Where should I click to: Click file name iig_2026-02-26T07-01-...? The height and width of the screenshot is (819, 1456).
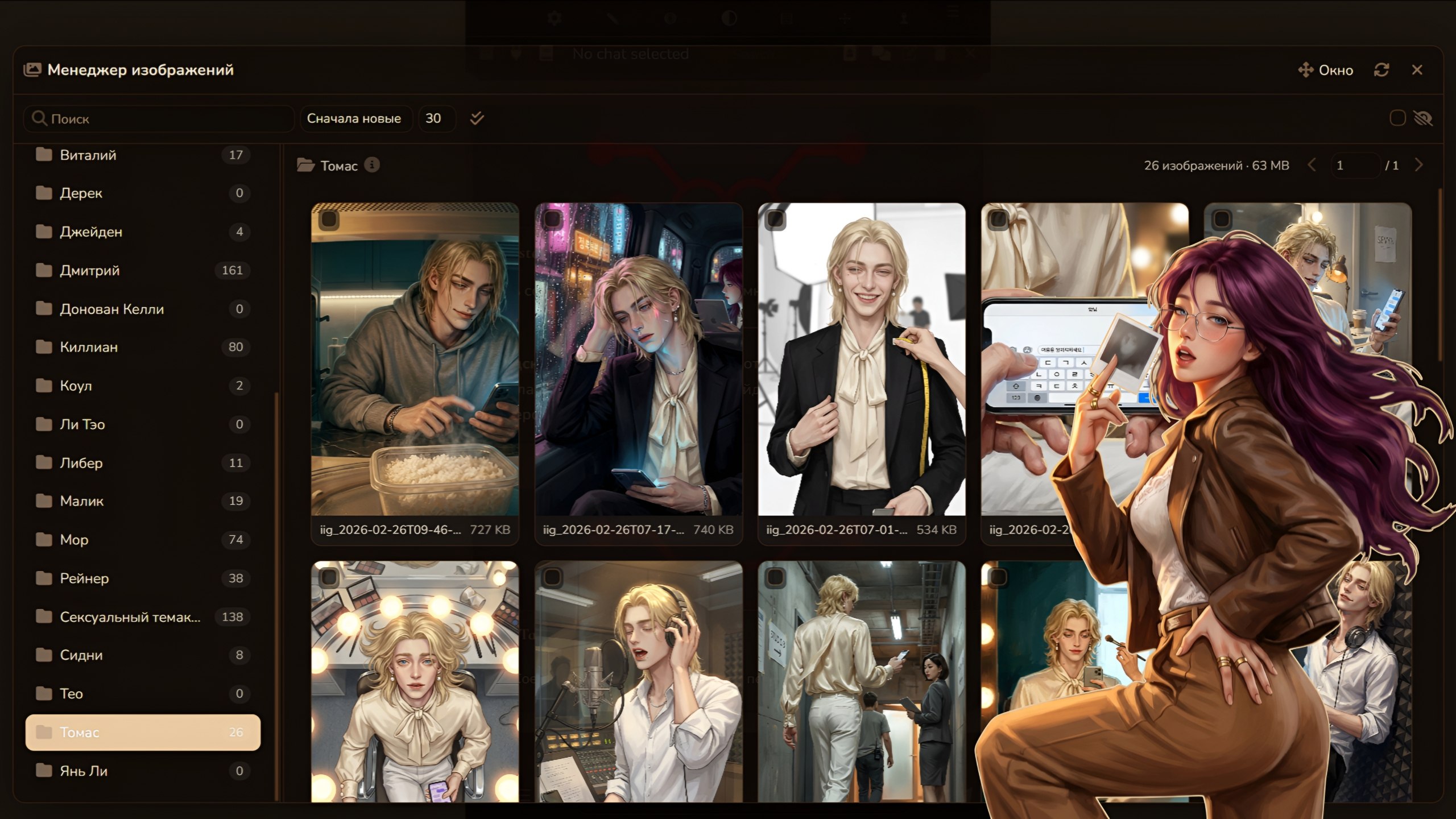pyautogui.click(x=837, y=530)
